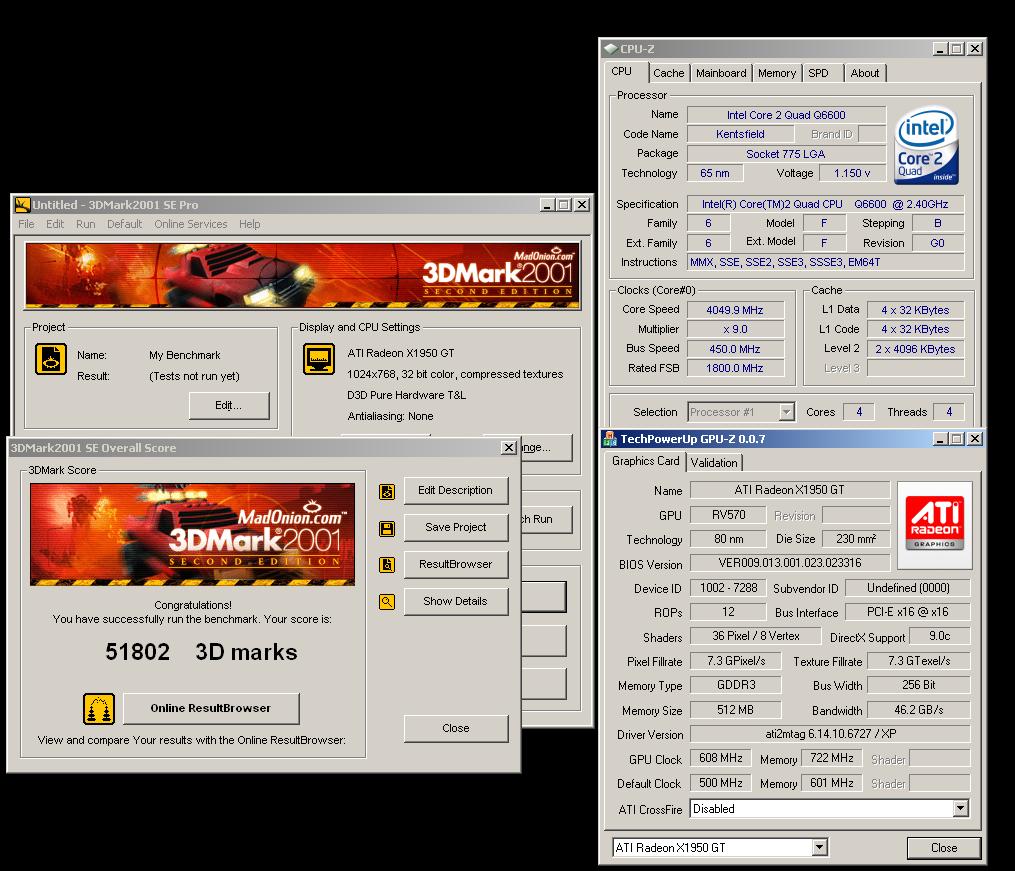Click the Save Project button
Image resolution: width=1015 pixels, height=871 pixels.
click(456, 527)
